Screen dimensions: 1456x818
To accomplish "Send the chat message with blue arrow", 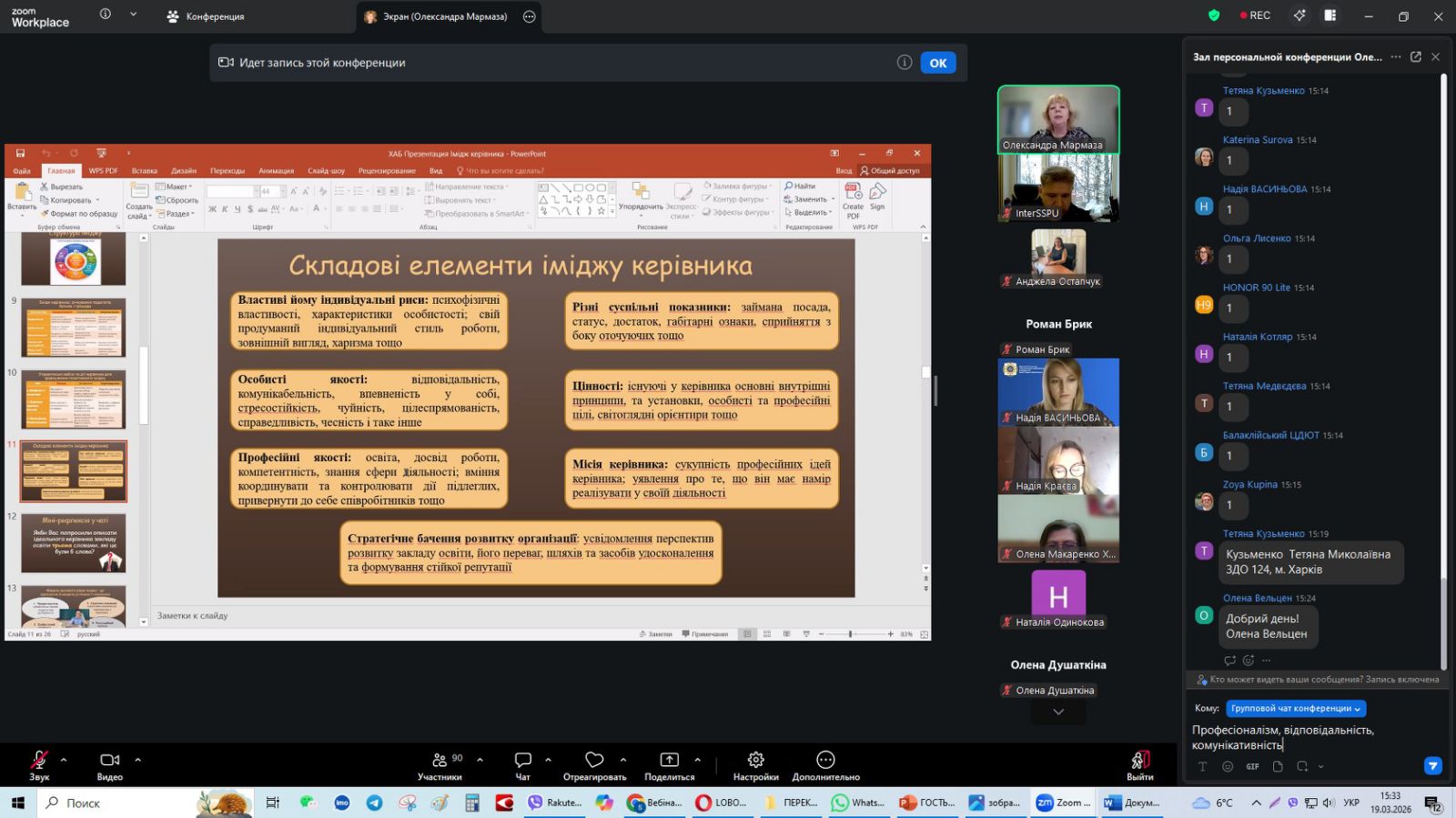I will (1432, 766).
